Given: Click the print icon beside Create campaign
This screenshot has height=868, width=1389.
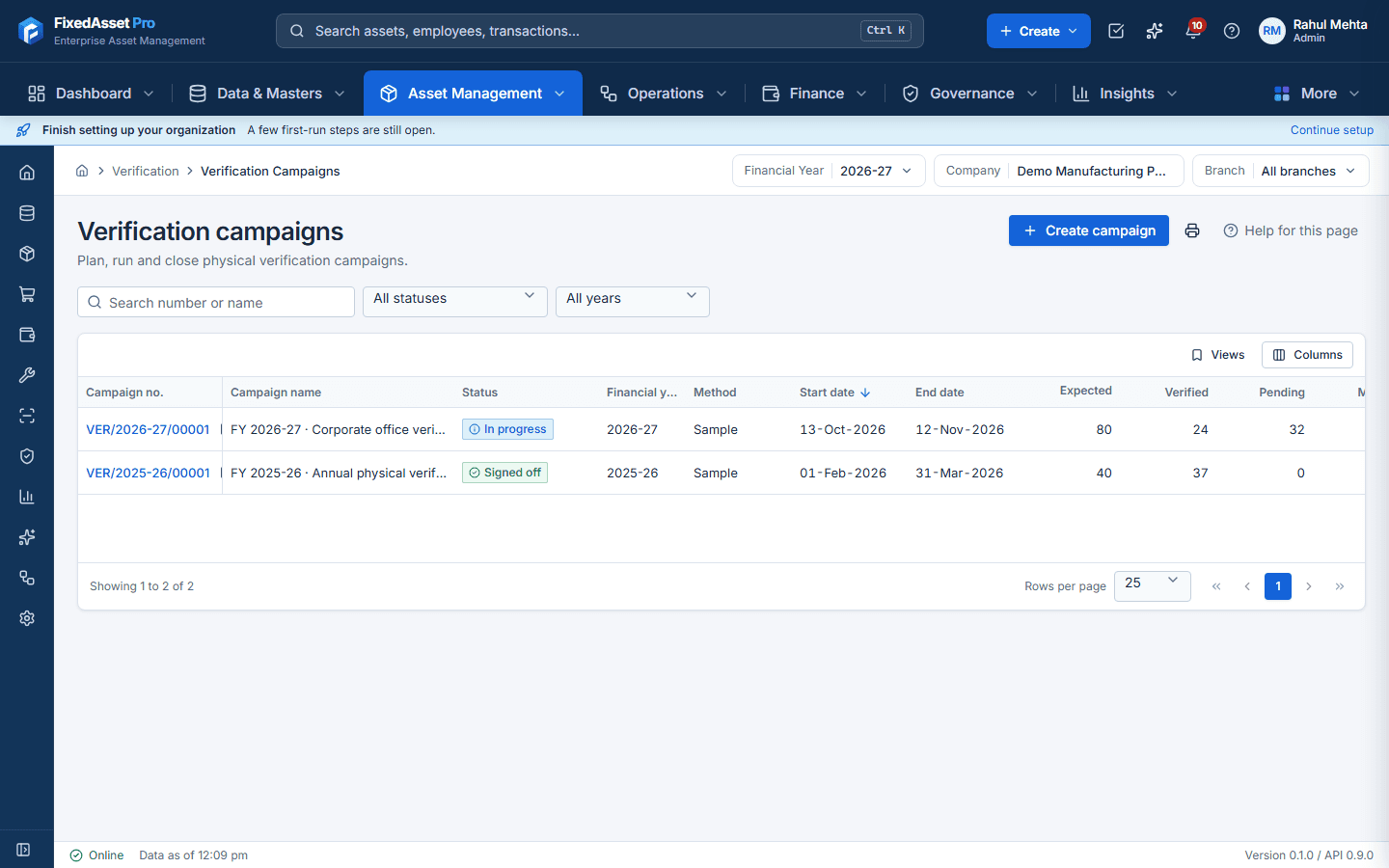Looking at the screenshot, I should (x=1192, y=231).
